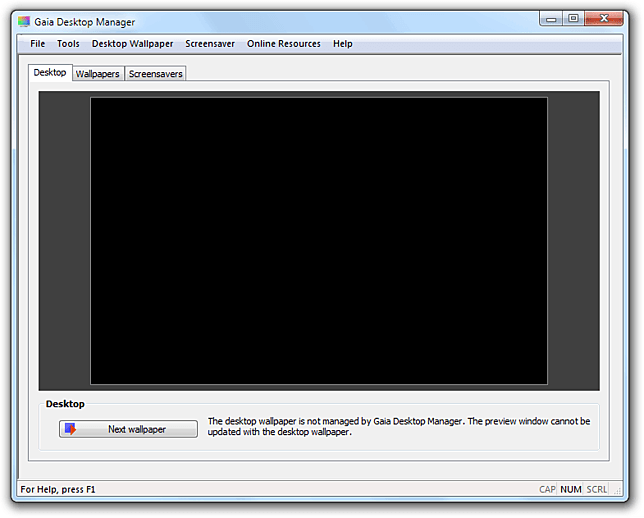
Task: Click the black desktop preview area
Action: coord(319,240)
